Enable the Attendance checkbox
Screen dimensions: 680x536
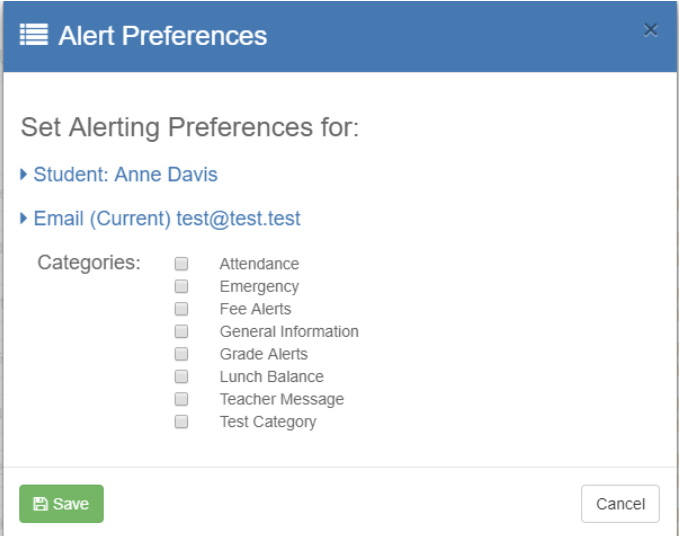click(182, 264)
